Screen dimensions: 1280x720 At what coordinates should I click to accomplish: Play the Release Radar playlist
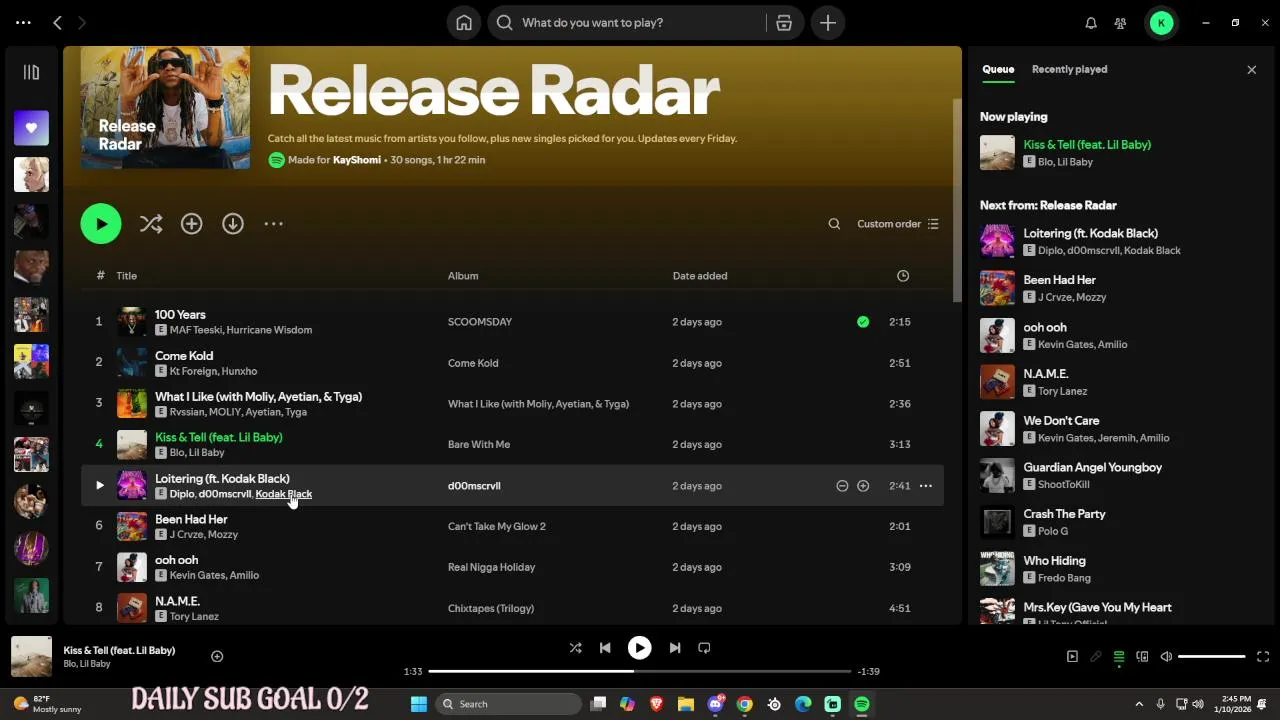point(101,224)
